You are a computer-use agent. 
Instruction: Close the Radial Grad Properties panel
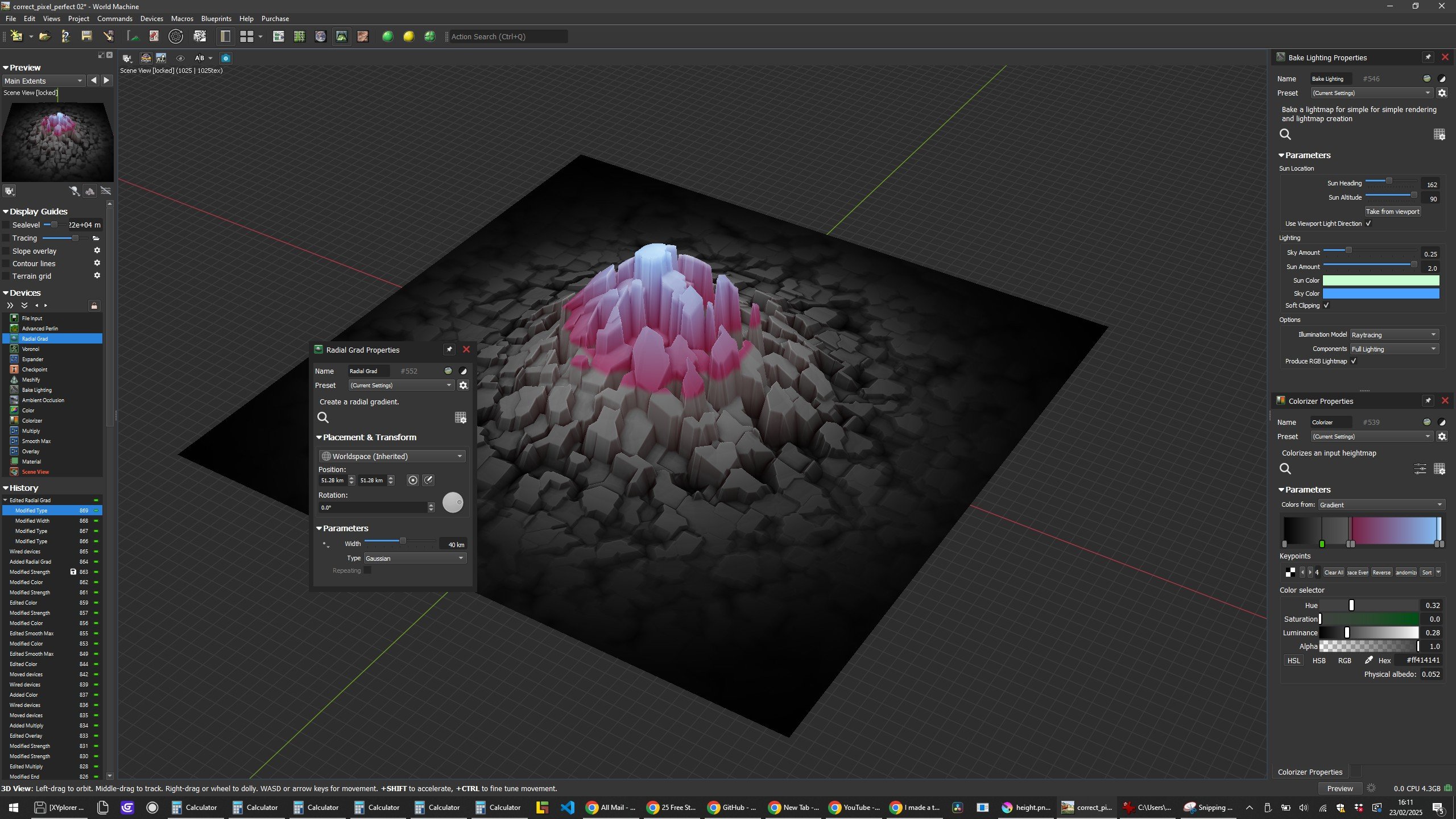pos(466,349)
